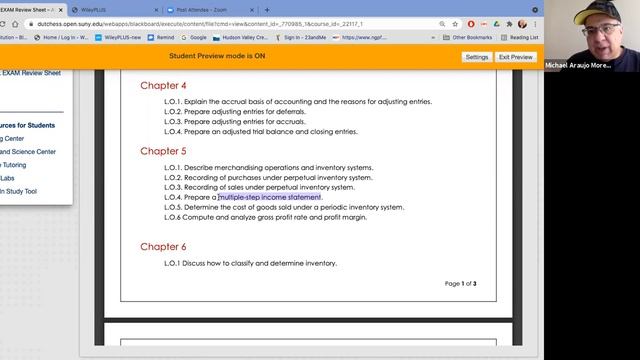Screen dimensions: 640x360
Task: Open the Reading List
Action: pyautogui.click(x=520, y=38)
